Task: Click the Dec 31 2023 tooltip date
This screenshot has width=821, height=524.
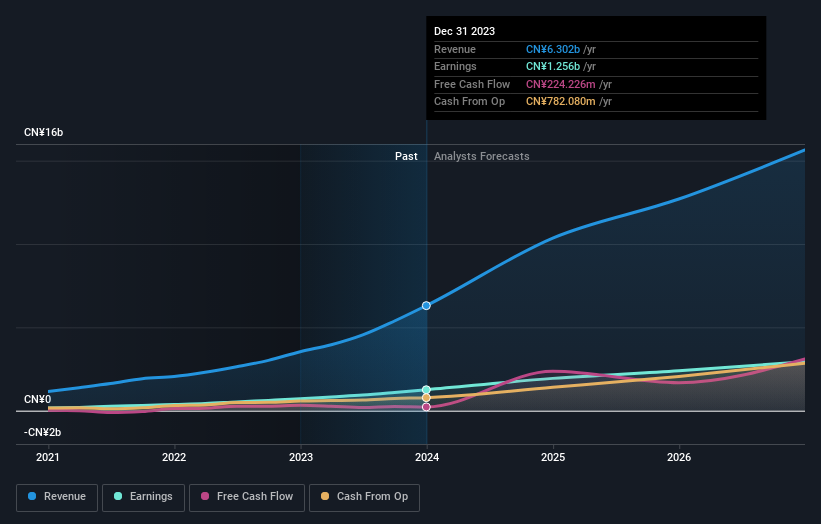Action: point(464,31)
